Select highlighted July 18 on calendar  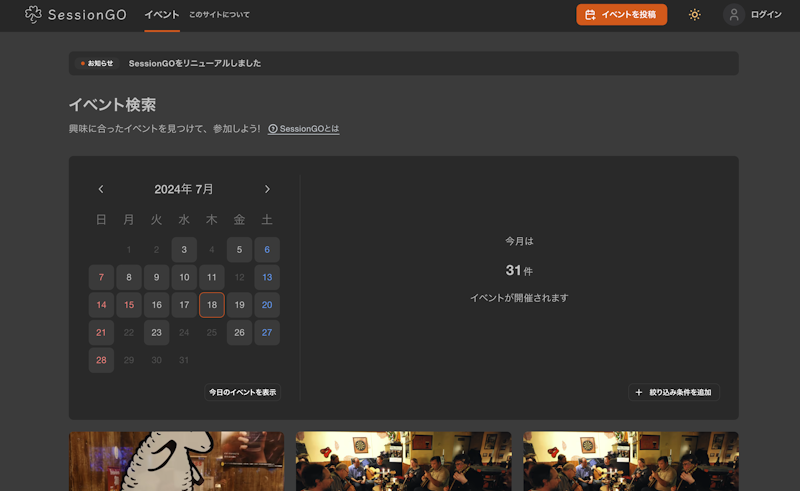pyautogui.click(x=212, y=305)
